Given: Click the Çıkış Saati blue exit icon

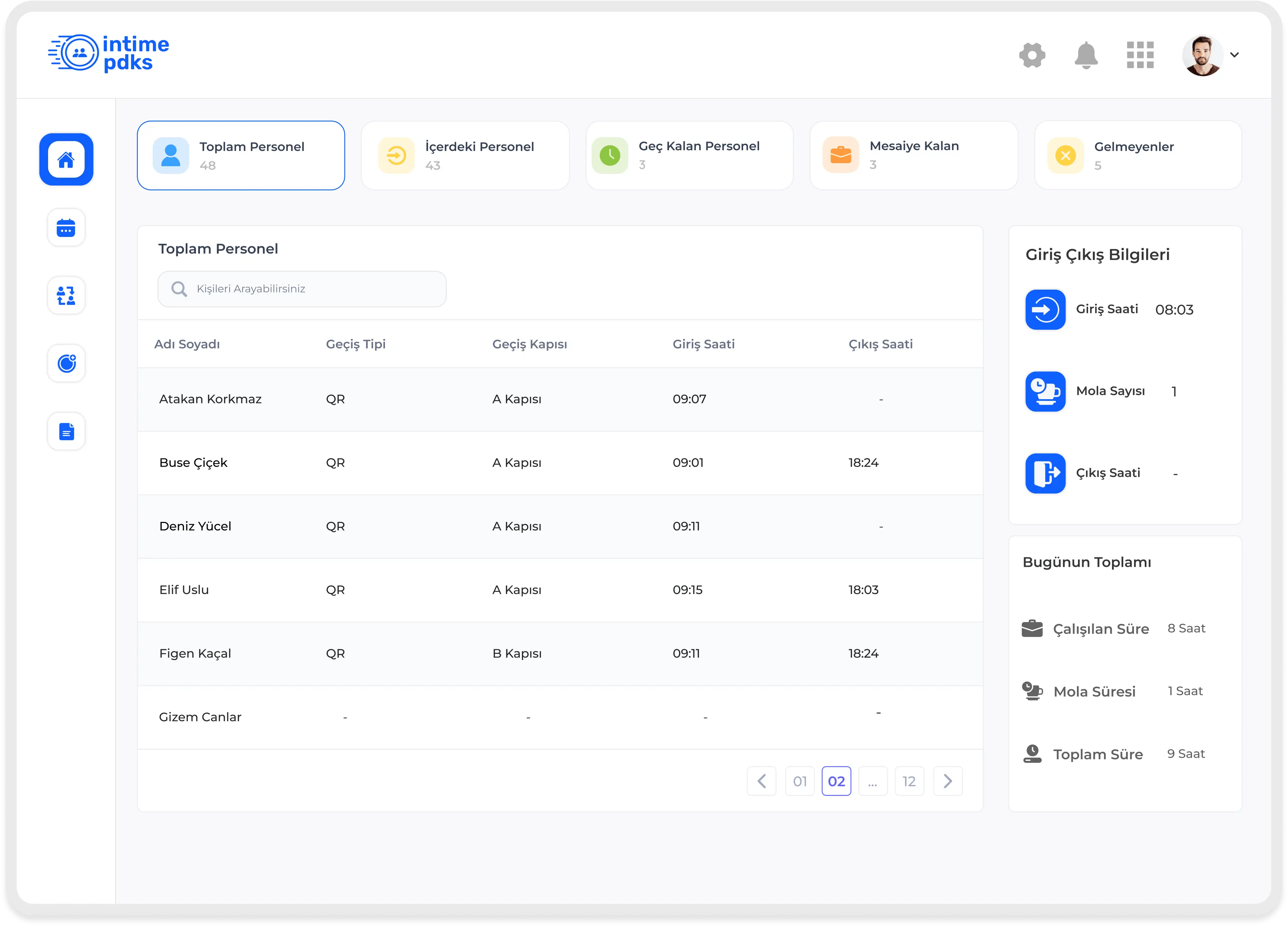Looking at the screenshot, I should 1045,474.
